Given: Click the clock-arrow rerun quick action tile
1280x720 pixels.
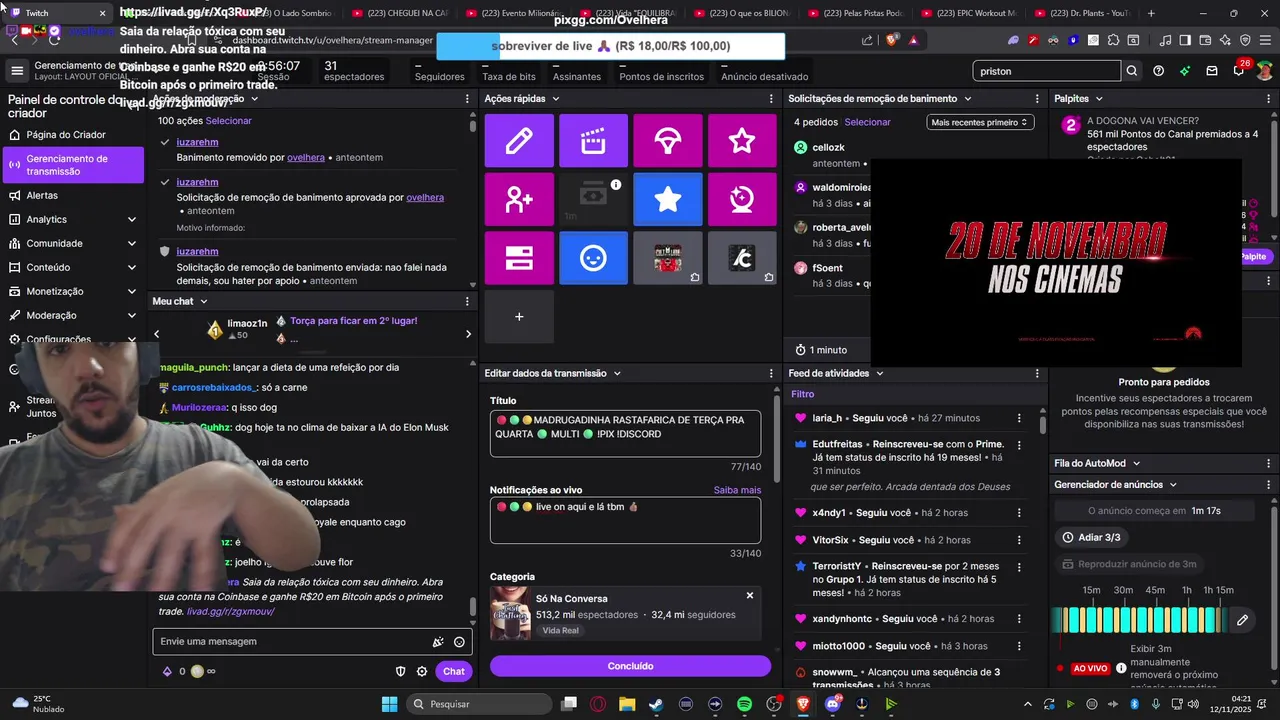Looking at the screenshot, I should [742, 199].
